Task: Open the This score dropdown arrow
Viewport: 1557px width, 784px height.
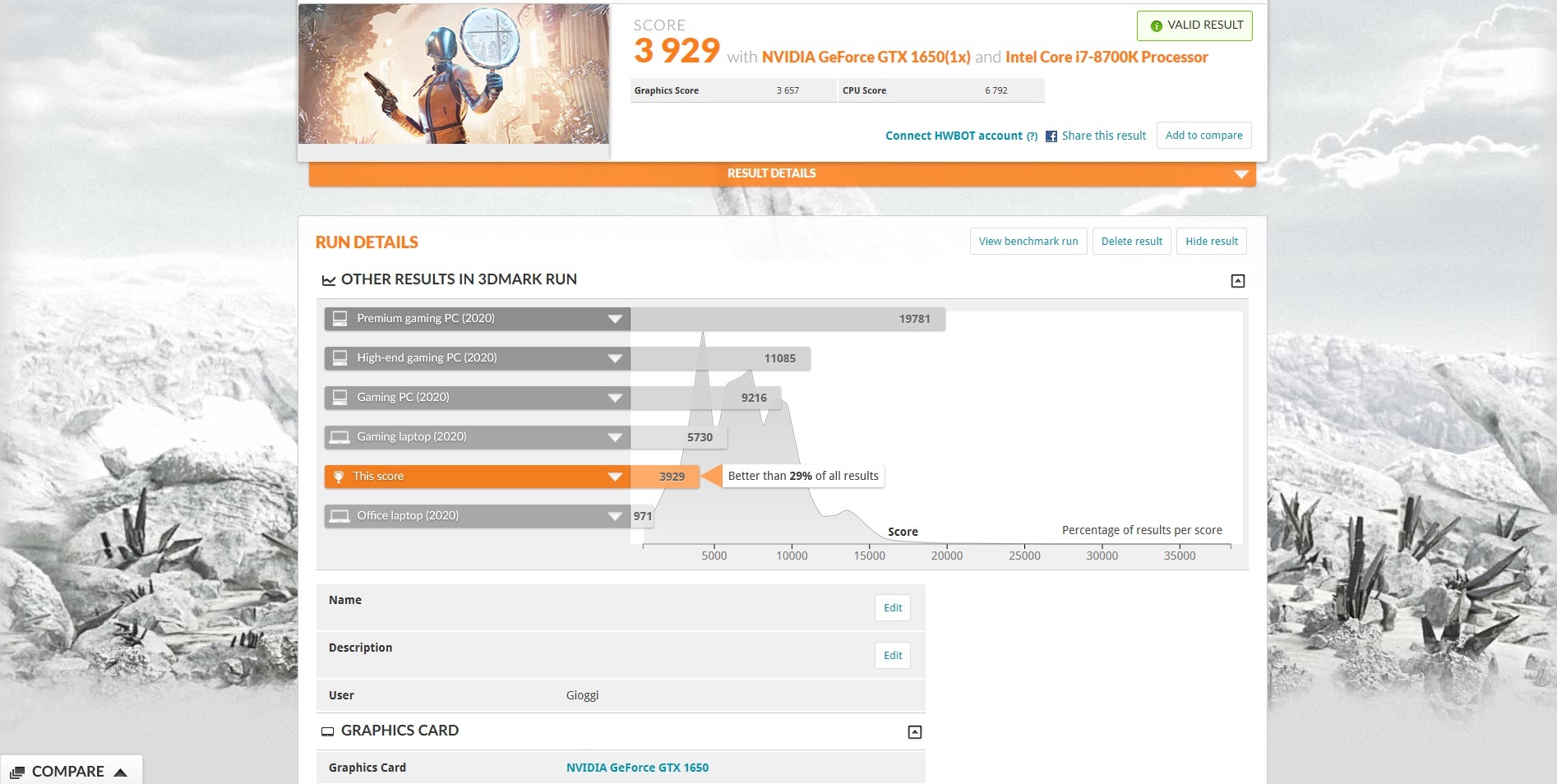Action: point(614,477)
